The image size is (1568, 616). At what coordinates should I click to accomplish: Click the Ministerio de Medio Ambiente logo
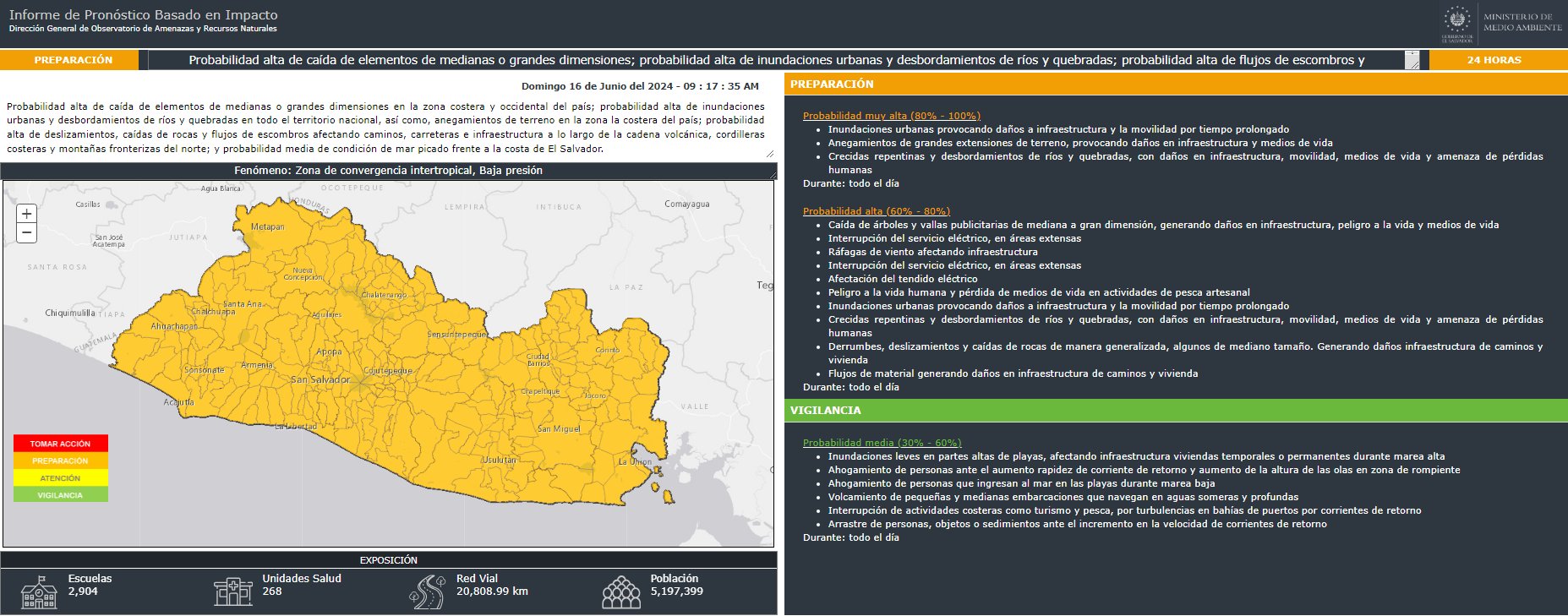click(x=1522, y=22)
